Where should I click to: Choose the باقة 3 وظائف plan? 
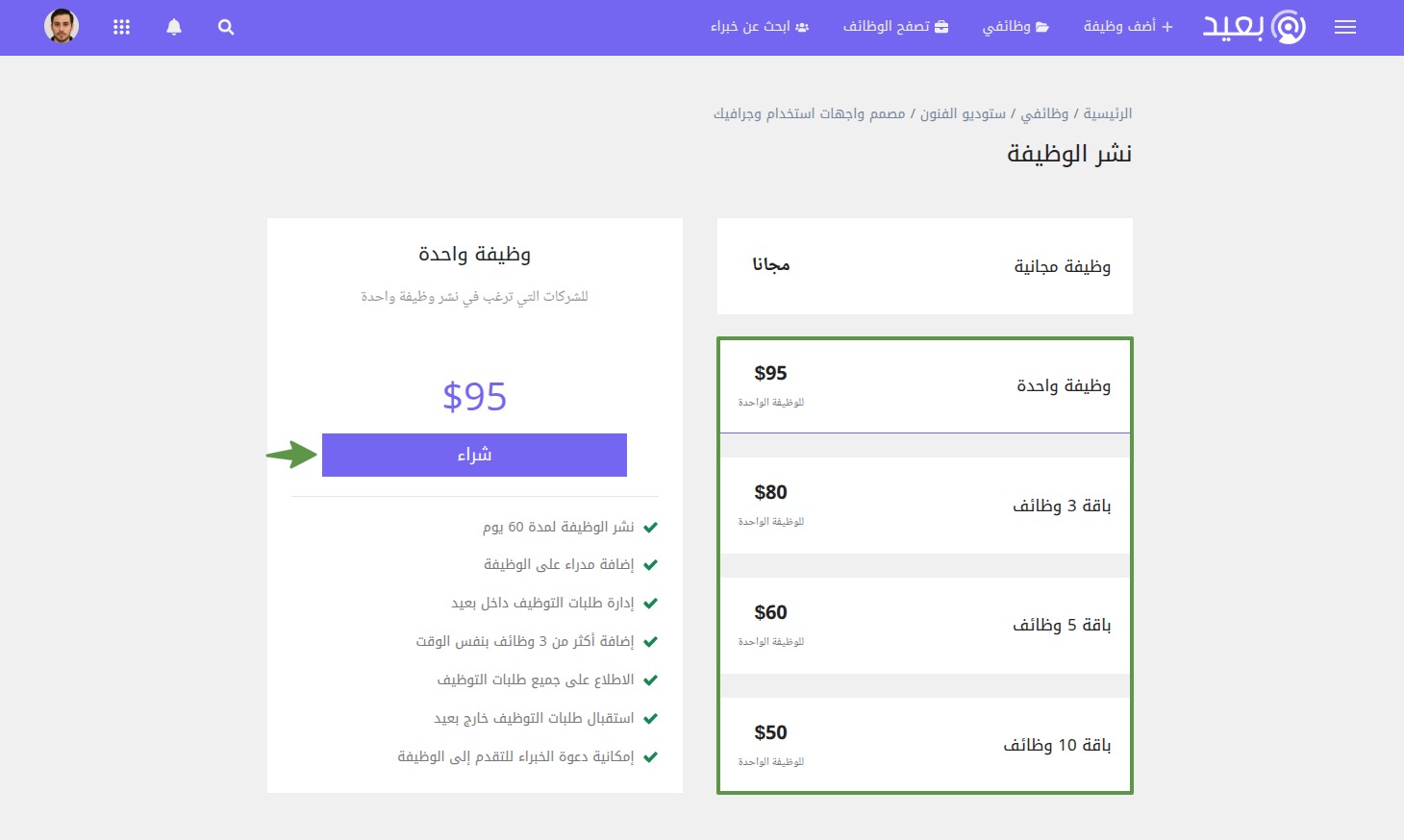[924, 506]
